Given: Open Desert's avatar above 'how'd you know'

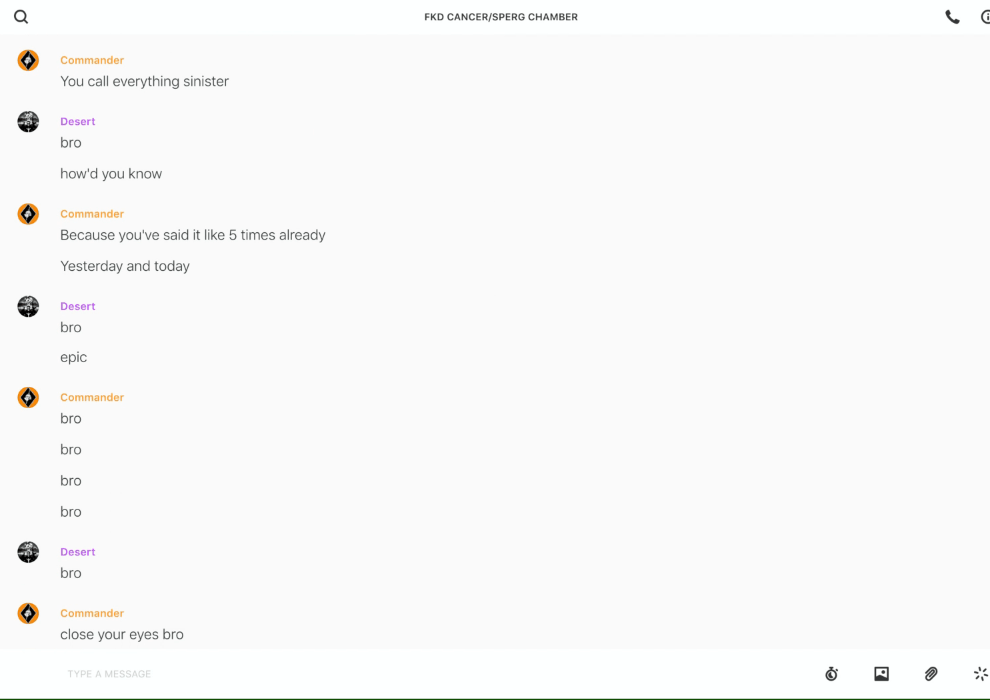Looking at the screenshot, I should (28, 121).
